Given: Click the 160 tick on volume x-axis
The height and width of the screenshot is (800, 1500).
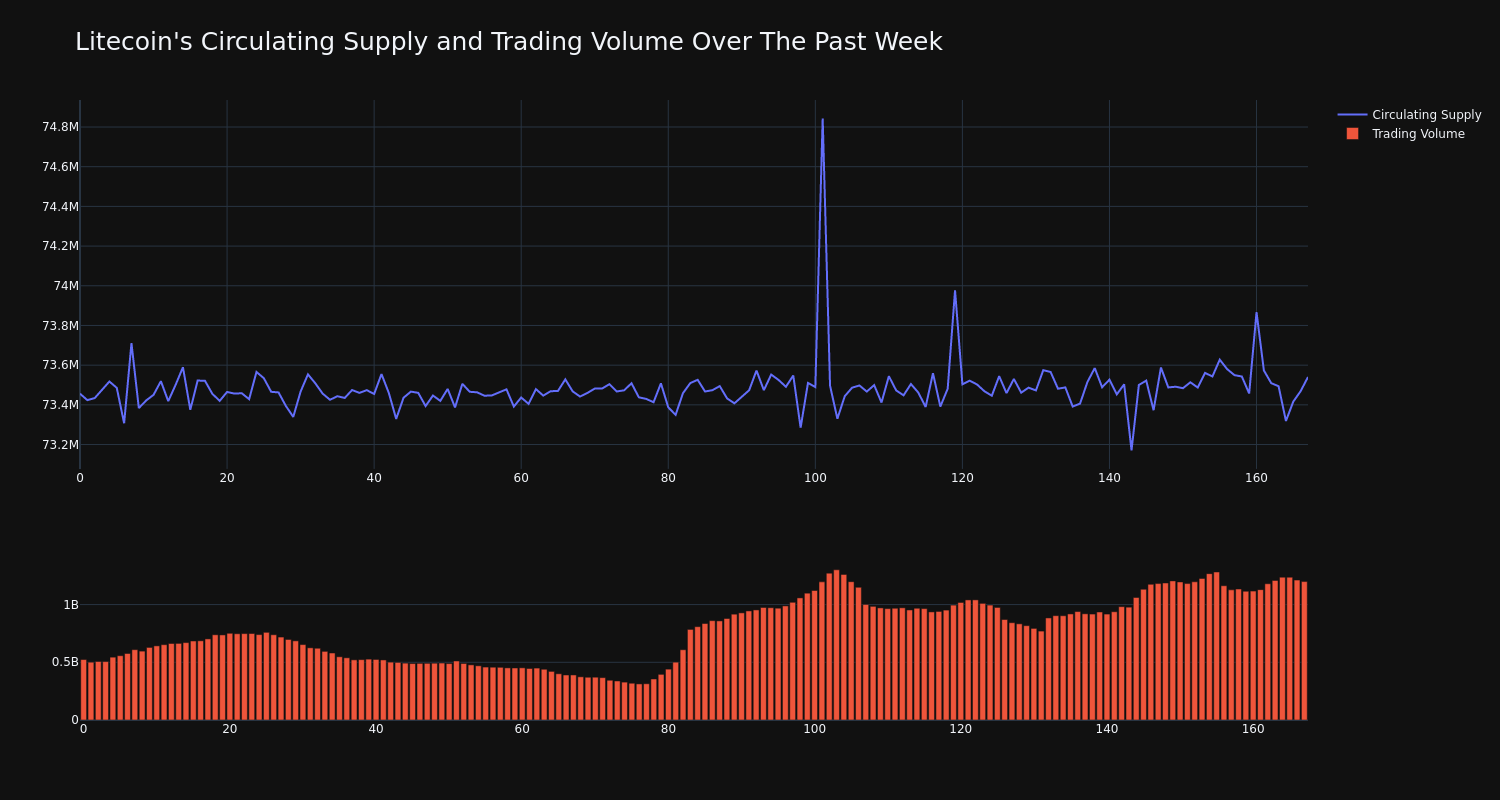Looking at the screenshot, I should point(1253,730).
